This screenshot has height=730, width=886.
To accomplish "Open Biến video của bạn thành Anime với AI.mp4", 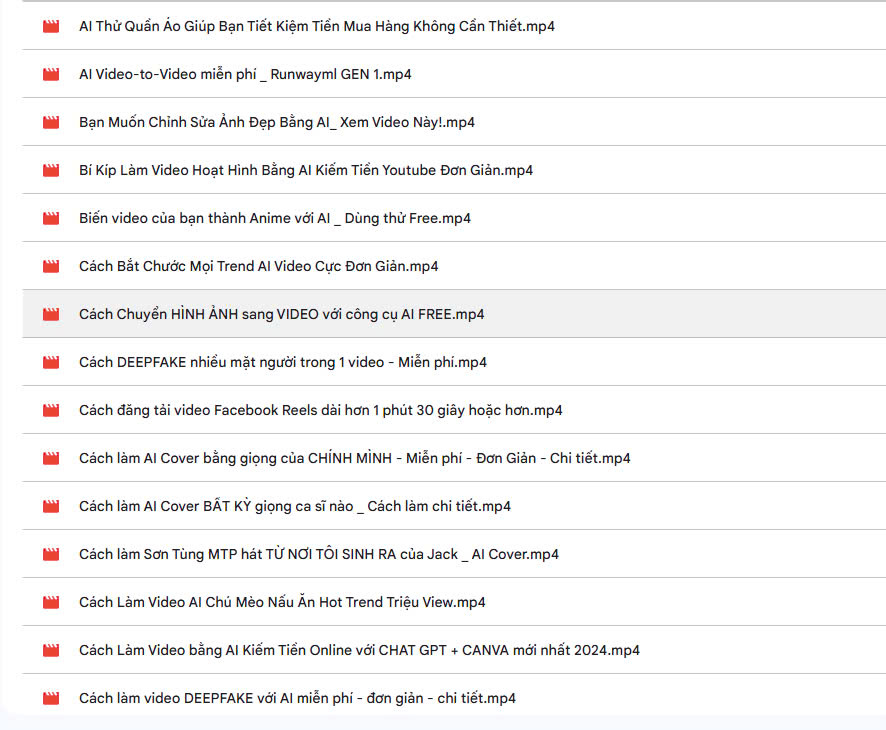I will coord(275,218).
